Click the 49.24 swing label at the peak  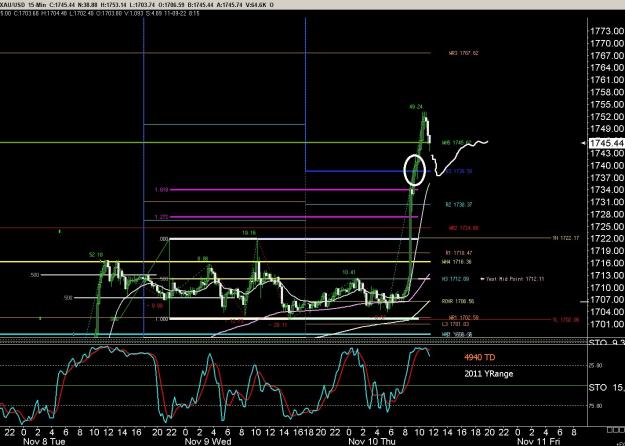415,106
